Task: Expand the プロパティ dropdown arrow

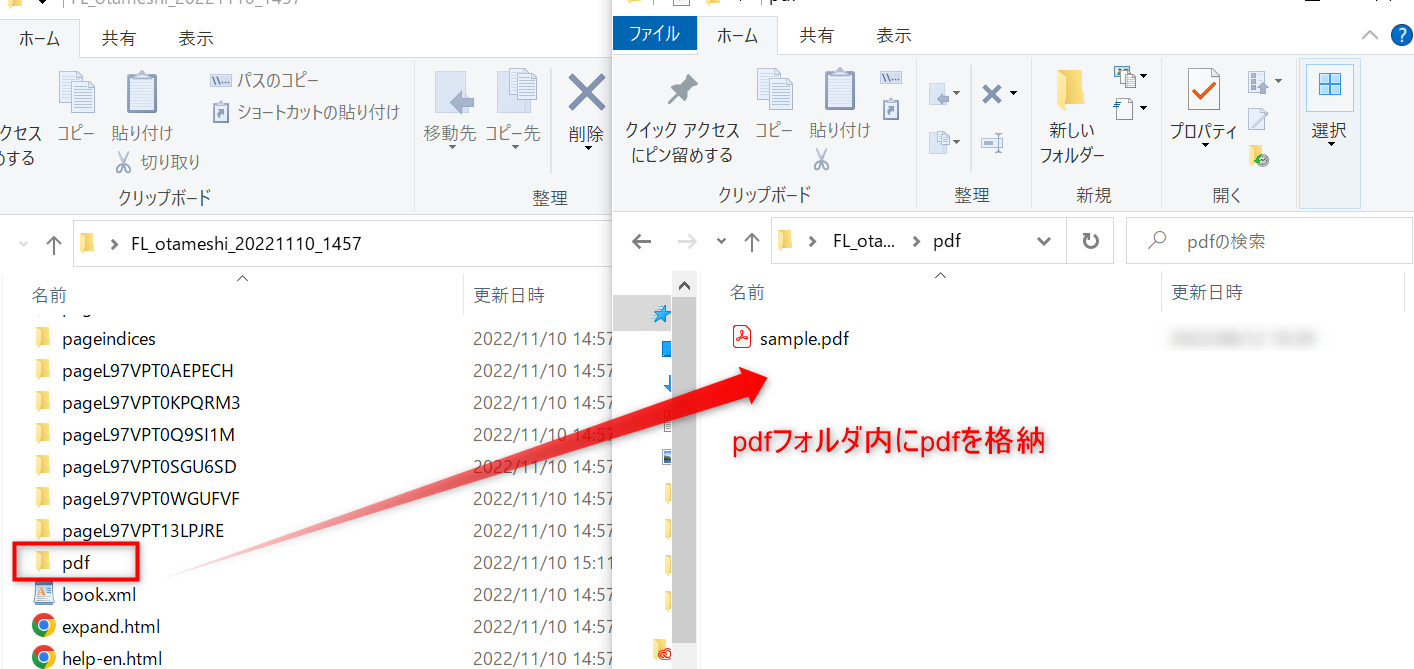Action: [x=1203, y=143]
